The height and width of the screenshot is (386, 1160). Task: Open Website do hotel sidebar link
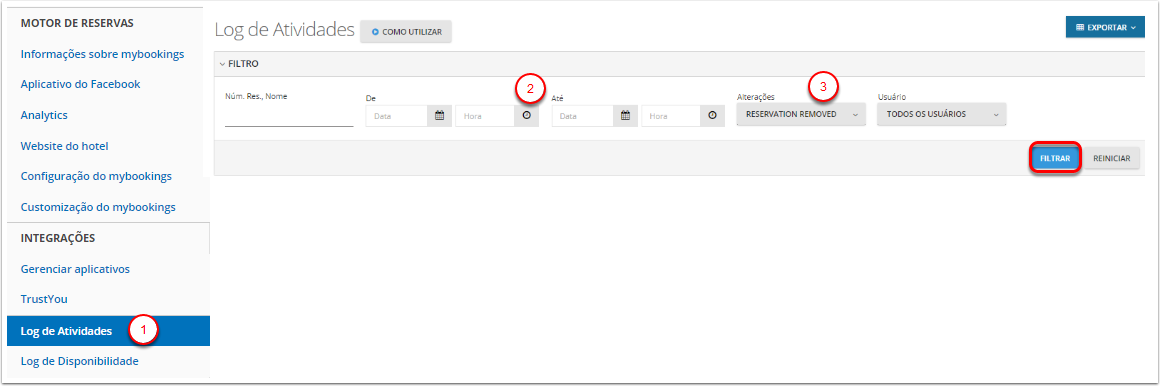tap(64, 146)
